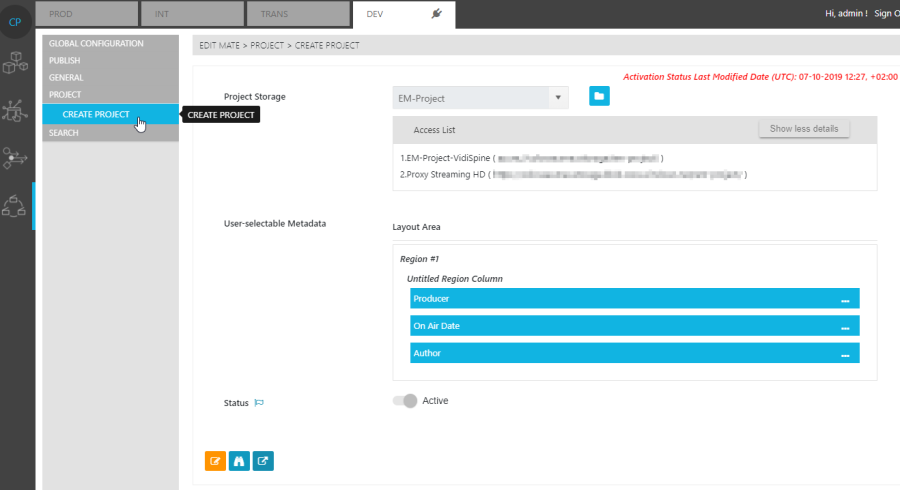Open the cubes module icon in sidebar
The image size is (900, 490).
click(15, 62)
